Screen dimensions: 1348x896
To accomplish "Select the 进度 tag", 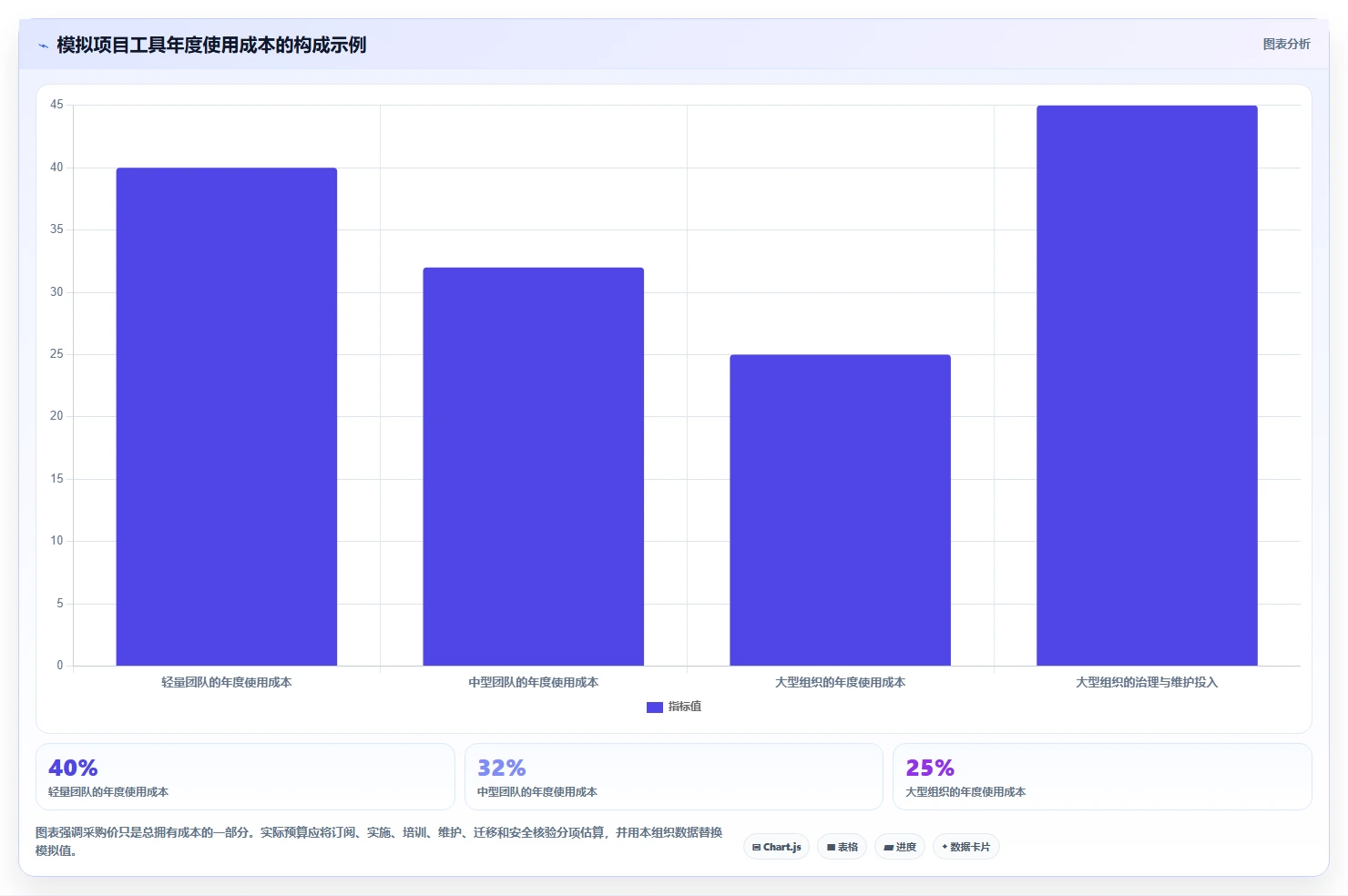I will [900, 847].
